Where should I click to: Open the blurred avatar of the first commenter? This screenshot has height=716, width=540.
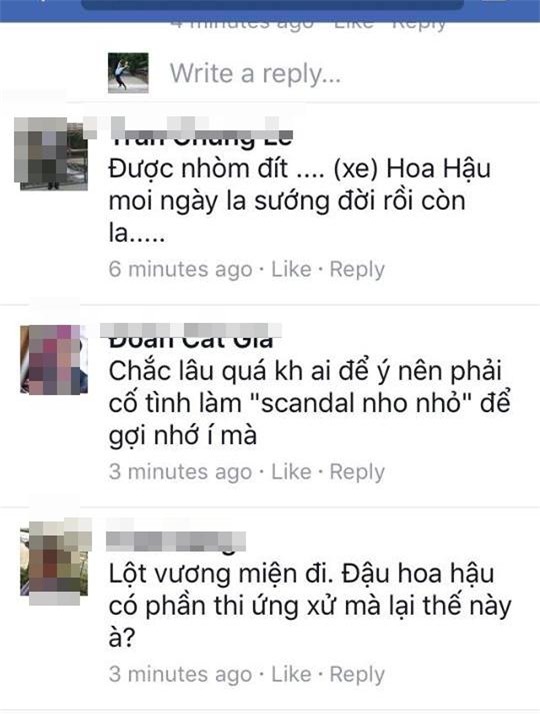click(x=51, y=153)
